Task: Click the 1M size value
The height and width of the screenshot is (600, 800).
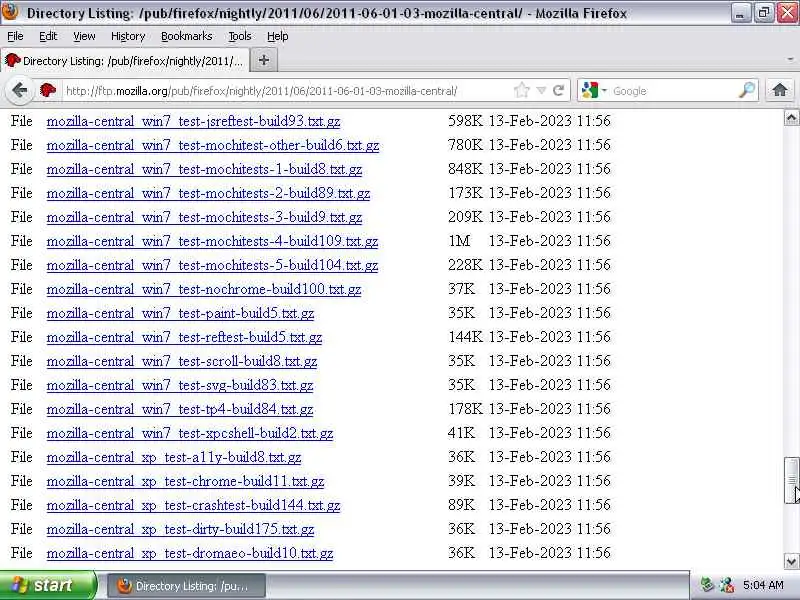Action: (x=459, y=241)
